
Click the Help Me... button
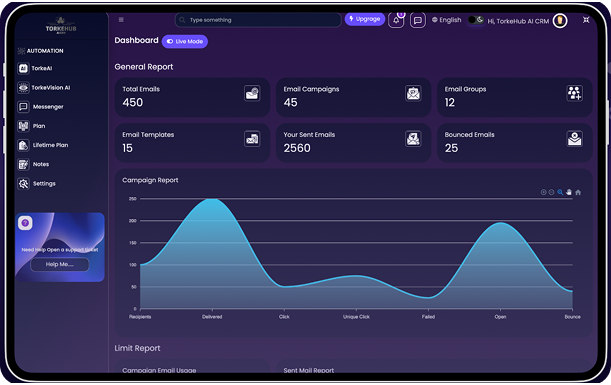pos(60,265)
